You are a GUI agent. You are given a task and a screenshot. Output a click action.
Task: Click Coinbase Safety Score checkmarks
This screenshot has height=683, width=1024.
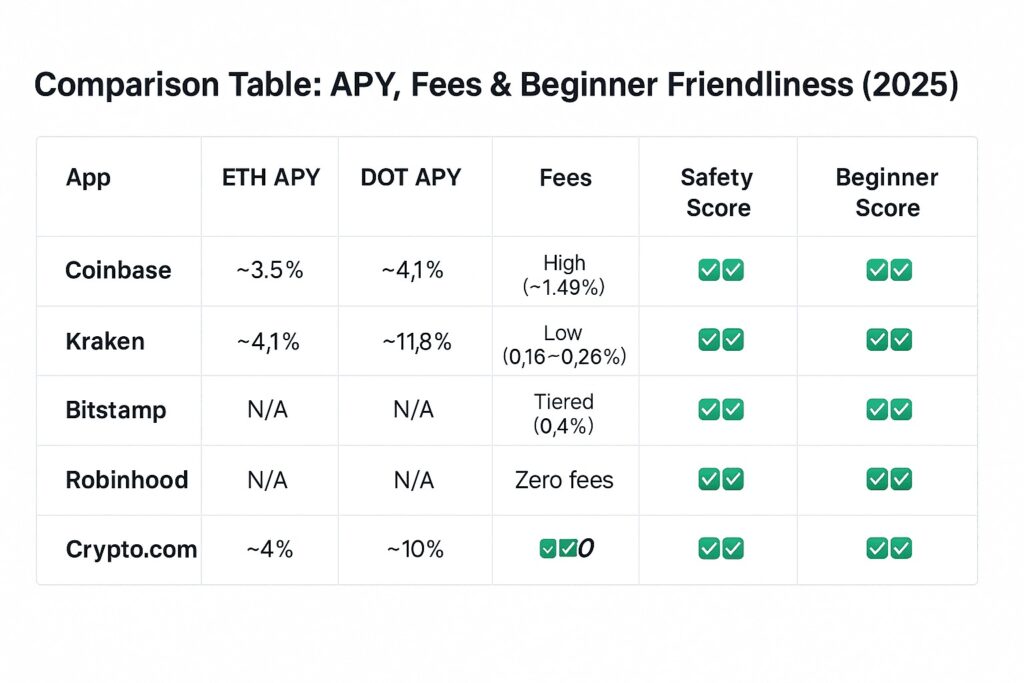coord(721,270)
